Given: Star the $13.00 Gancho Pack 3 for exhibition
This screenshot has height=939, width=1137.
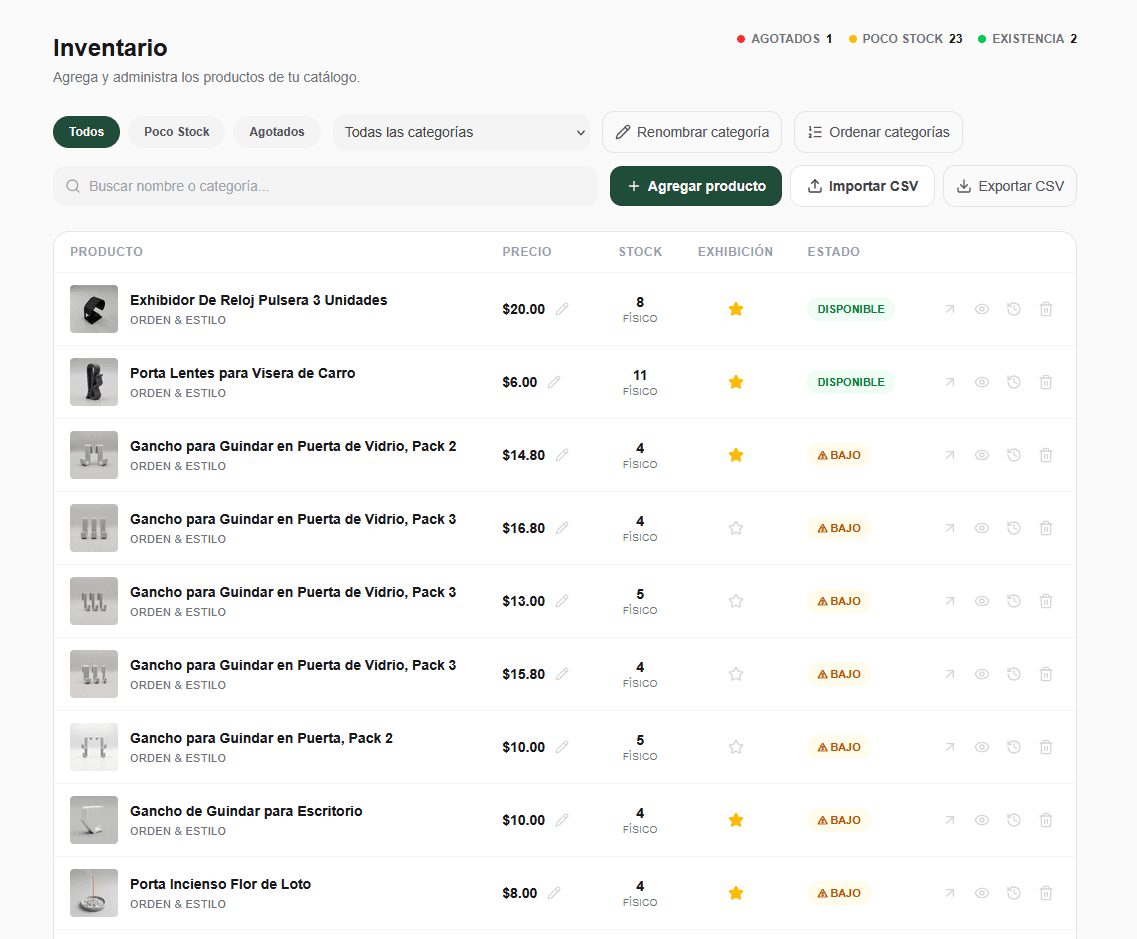Looking at the screenshot, I should coord(736,601).
